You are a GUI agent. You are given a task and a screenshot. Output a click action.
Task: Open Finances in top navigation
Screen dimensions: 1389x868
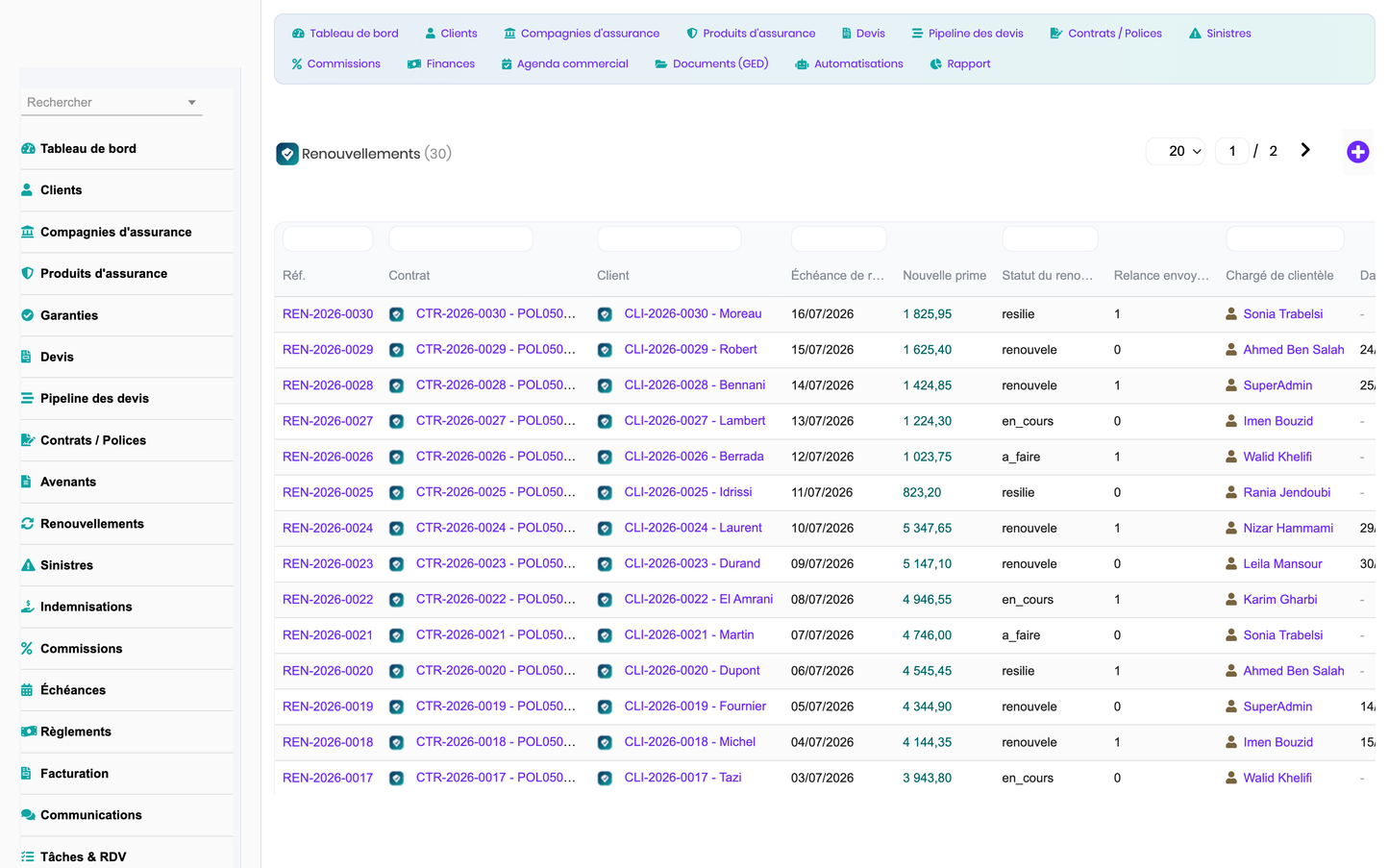441,64
